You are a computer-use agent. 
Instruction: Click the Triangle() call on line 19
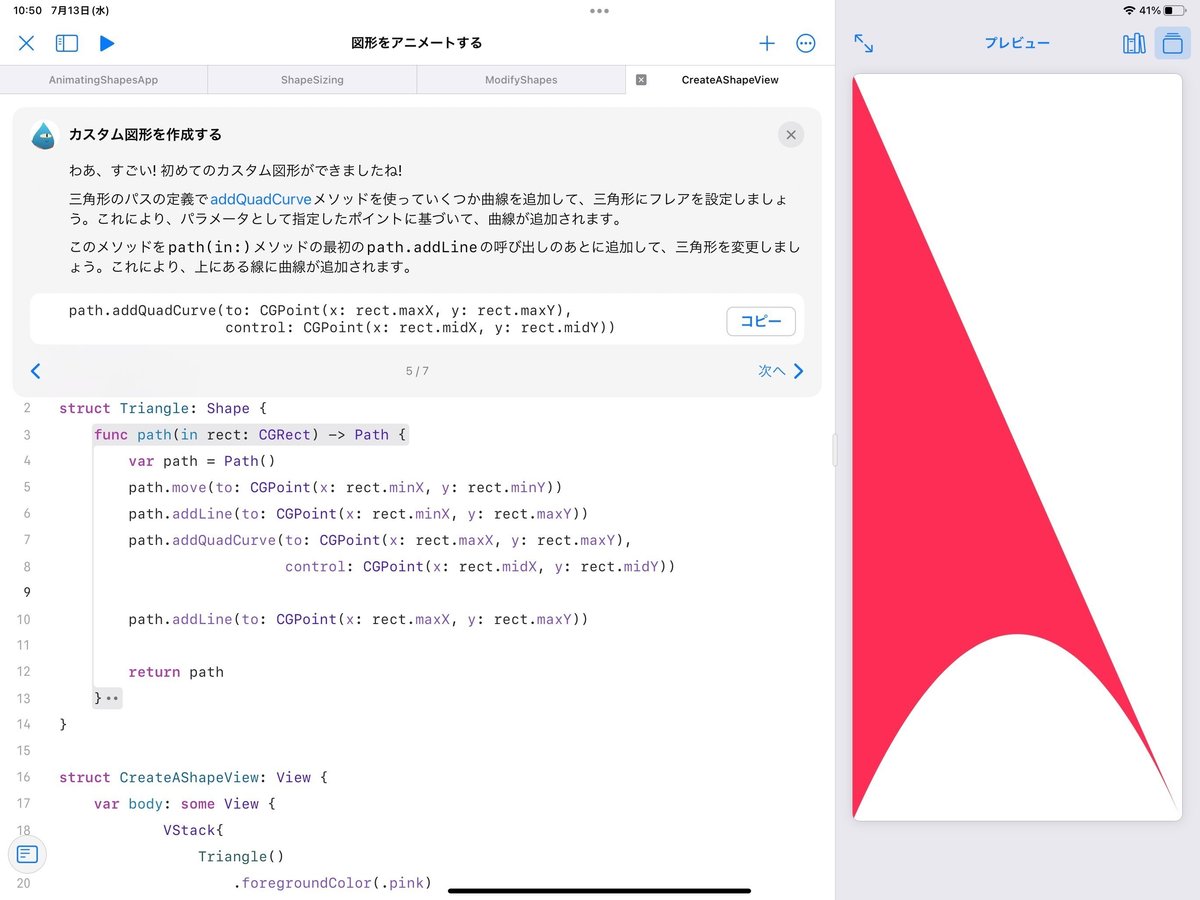241,856
